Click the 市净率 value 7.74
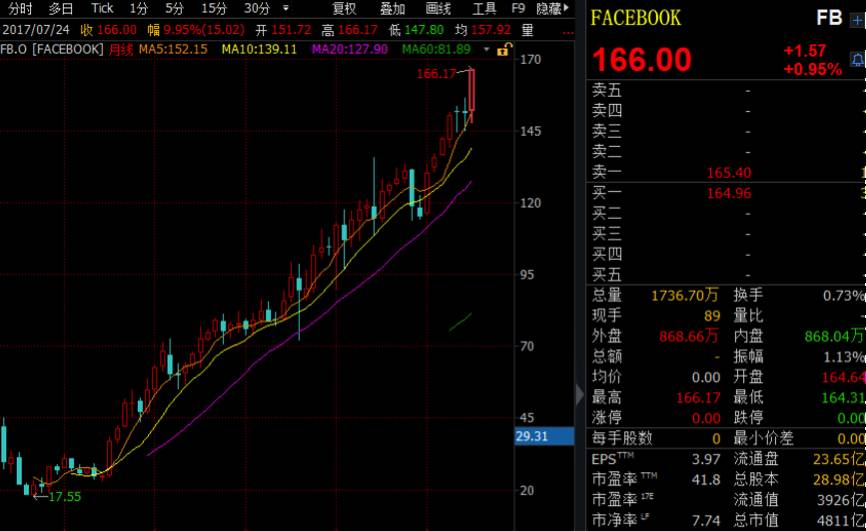The image size is (866, 531). point(706,521)
